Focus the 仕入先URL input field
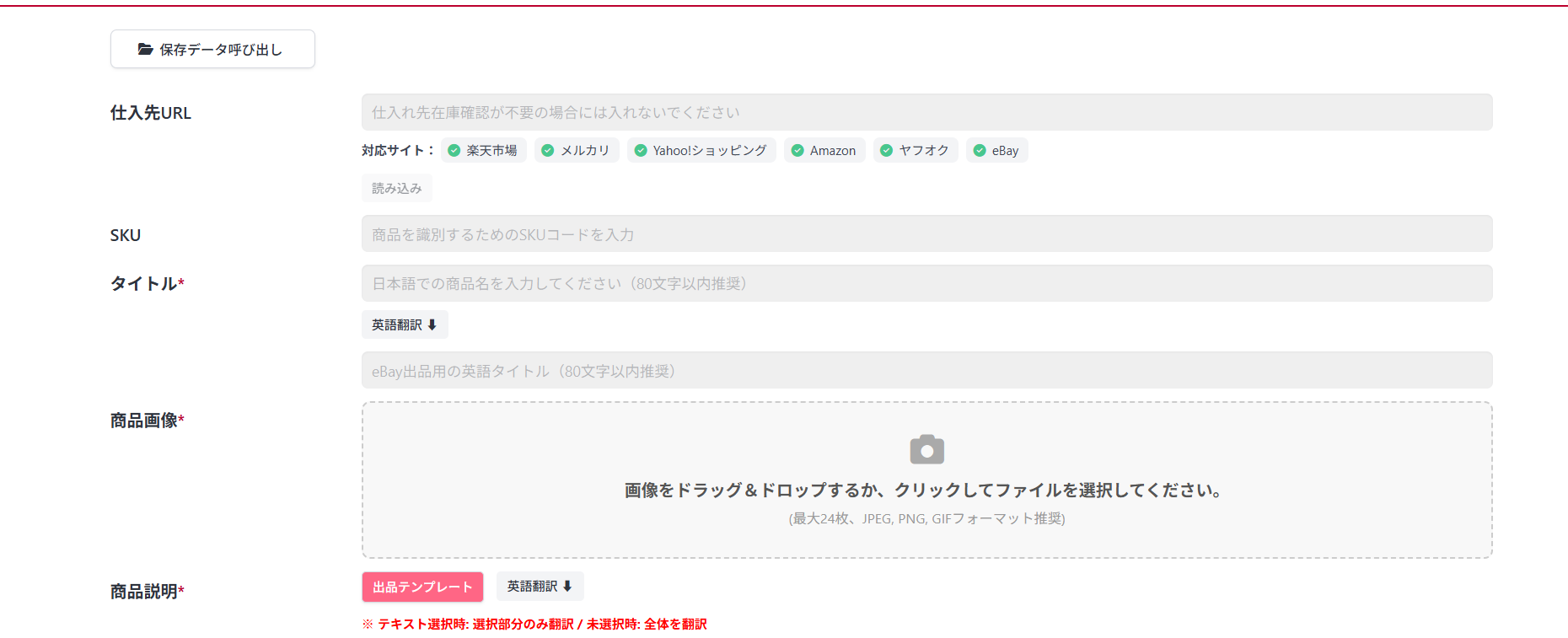 pos(926,113)
